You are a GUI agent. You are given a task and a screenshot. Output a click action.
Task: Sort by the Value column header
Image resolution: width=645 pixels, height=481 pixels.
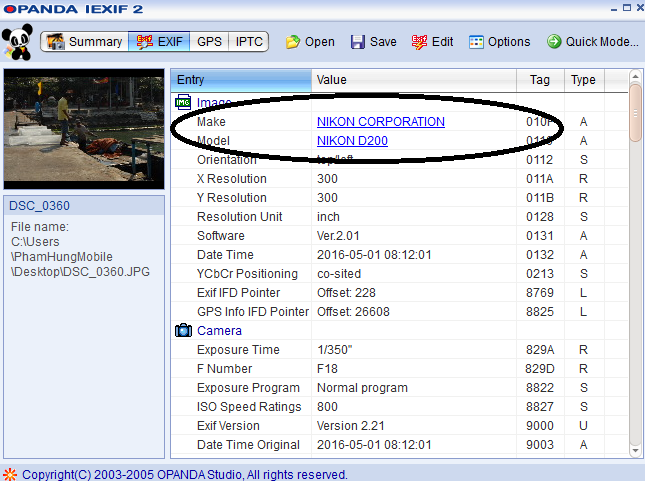414,80
